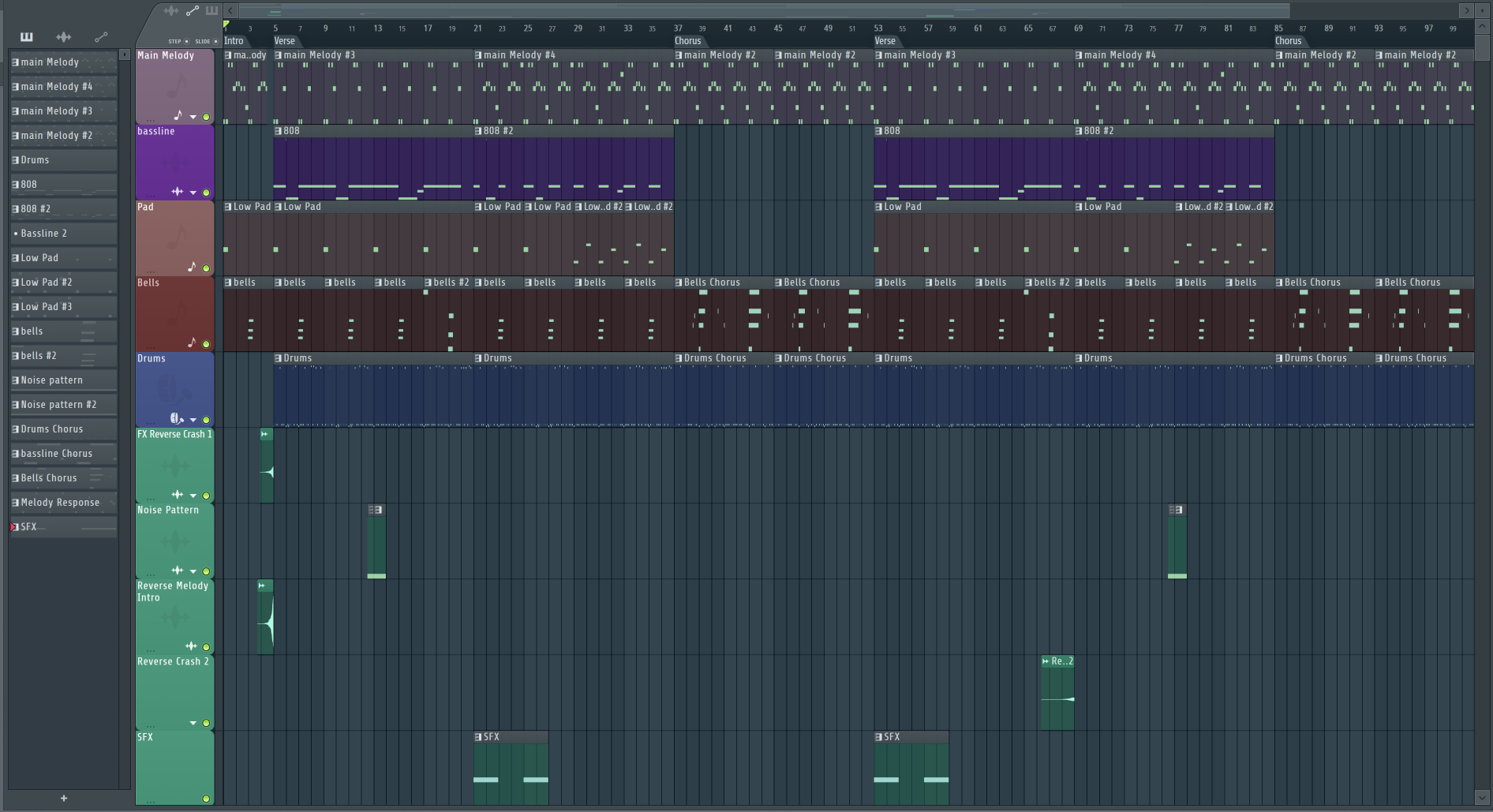Select Bassline 2 pattern in picker
Image resolution: width=1493 pixels, height=812 pixels.
(63, 234)
